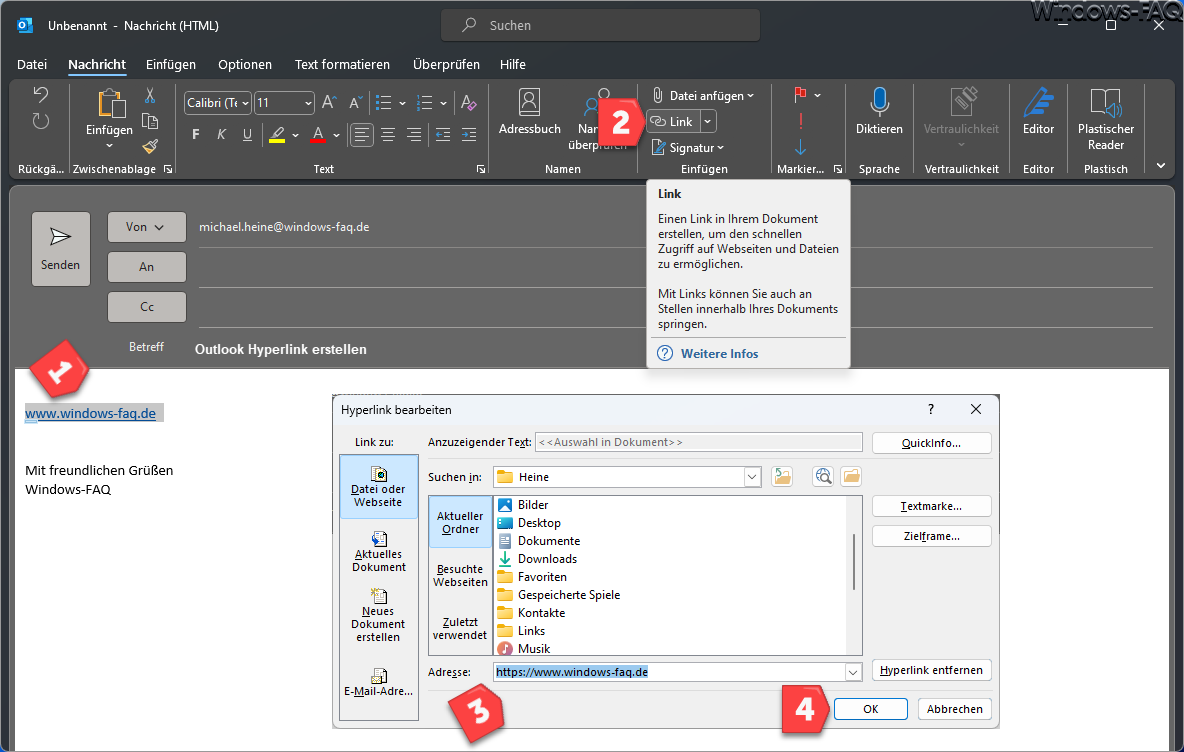Screen dimensions: 1184x752
Task: Open the Von sender dropdown
Action: (x=146, y=227)
